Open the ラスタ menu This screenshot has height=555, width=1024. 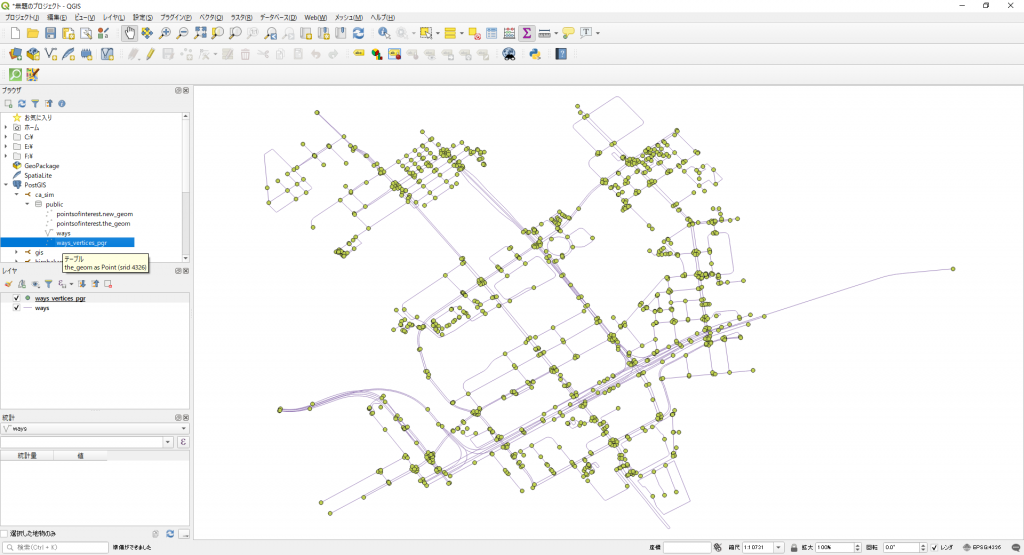click(x=240, y=18)
